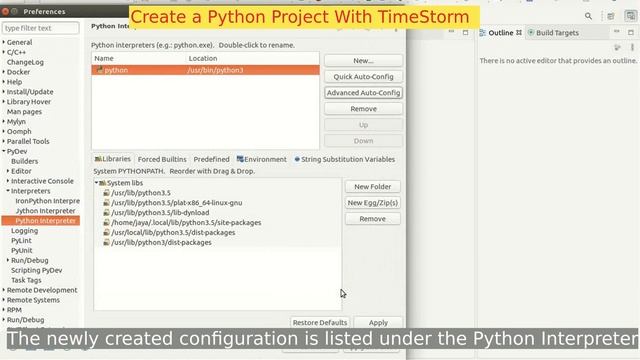This screenshot has height=360, width=640.
Task: Expand the Run/Debug node under PyDev
Action: pos(8,260)
